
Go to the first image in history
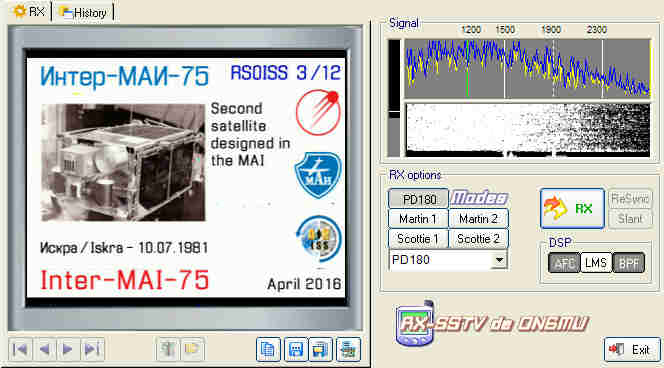[20, 349]
